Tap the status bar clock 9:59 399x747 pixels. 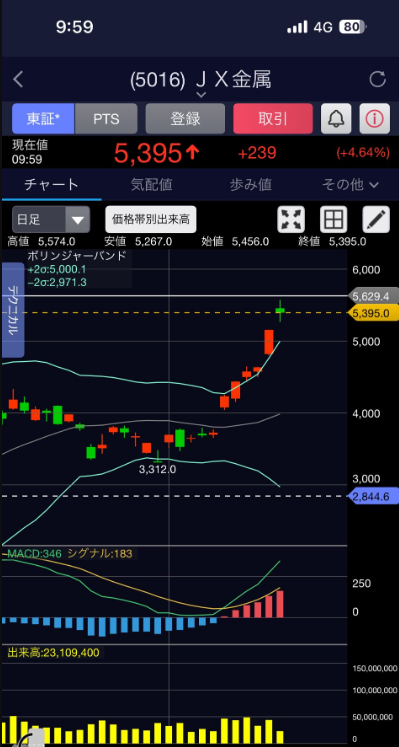pyautogui.click(x=75, y=27)
